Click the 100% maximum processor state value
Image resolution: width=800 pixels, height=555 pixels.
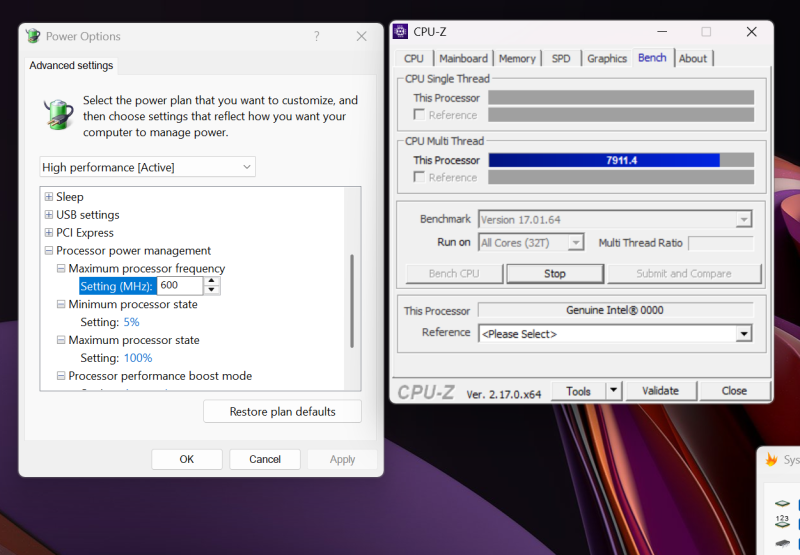point(138,358)
